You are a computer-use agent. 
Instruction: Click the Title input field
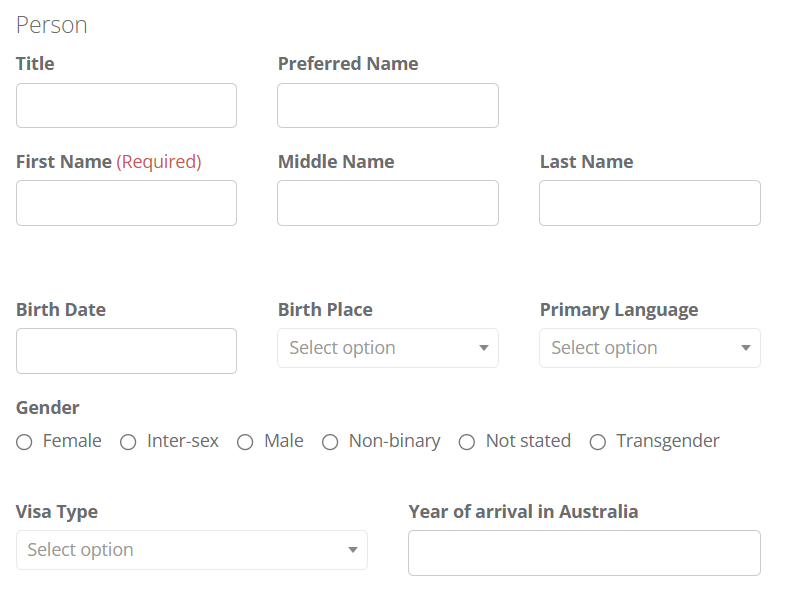click(126, 106)
